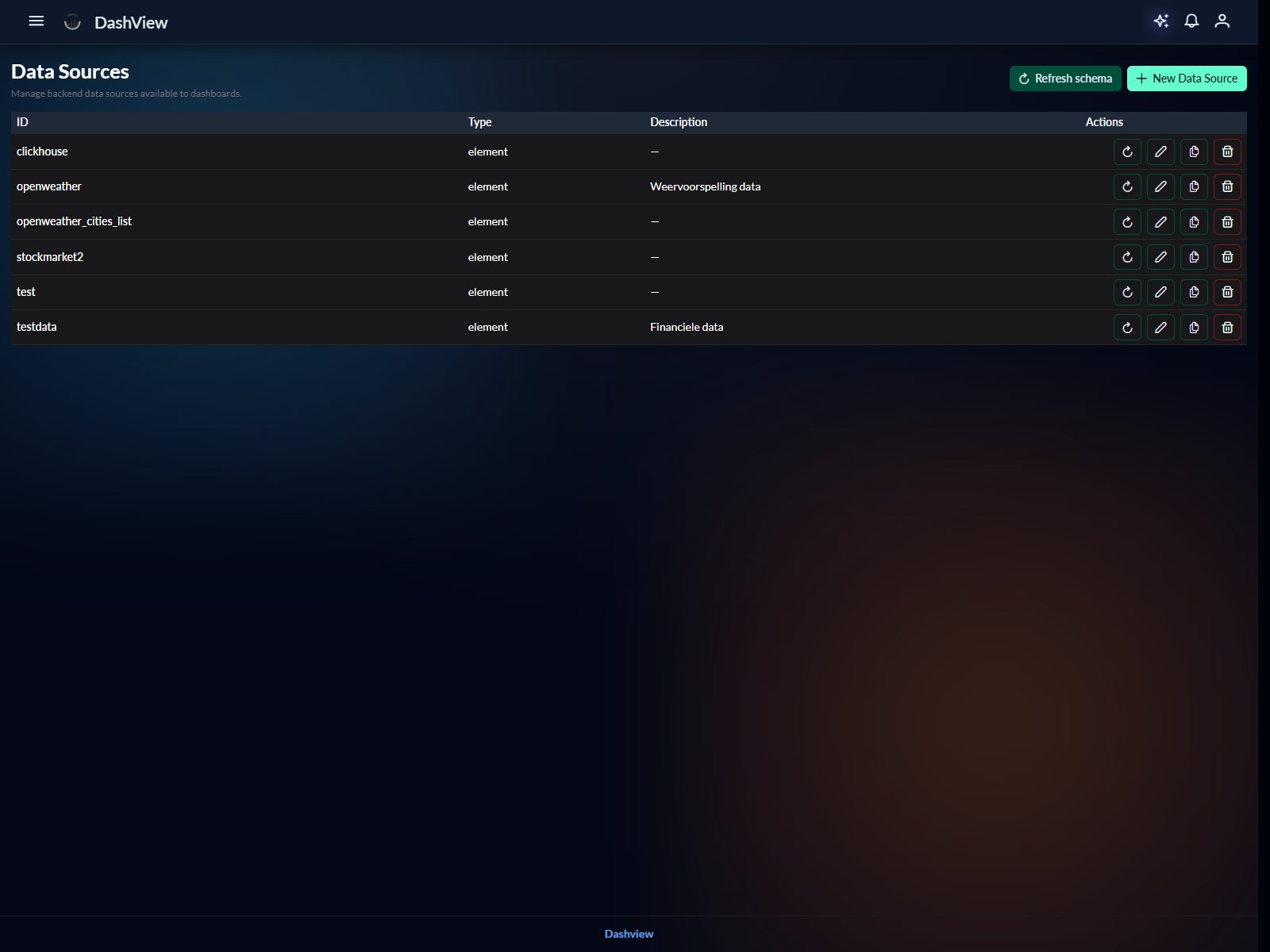
Task: Duplicate the clickhouse data source
Action: pyautogui.click(x=1194, y=152)
